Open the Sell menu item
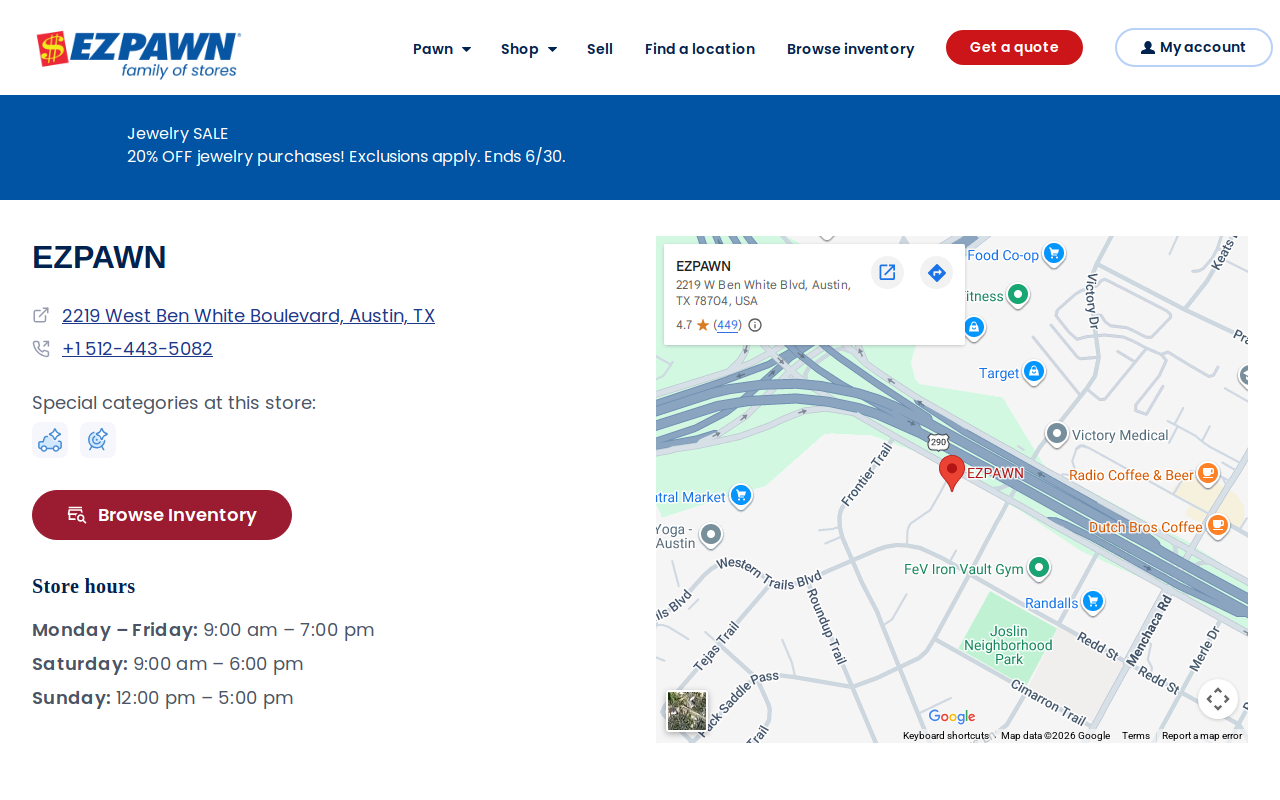The image size is (1280, 800). (x=600, y=49)
